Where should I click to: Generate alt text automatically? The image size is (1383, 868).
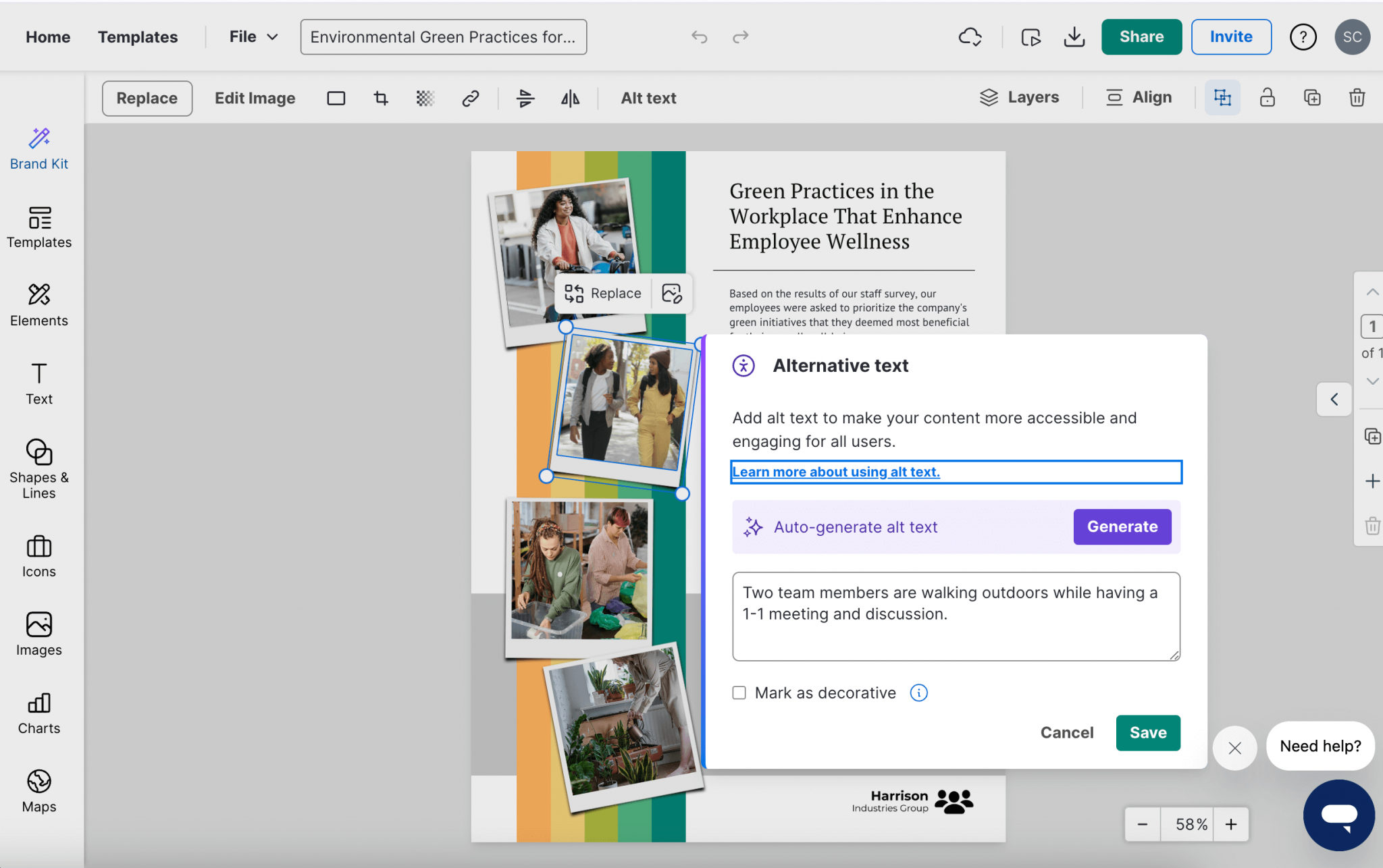[1121, 526]
